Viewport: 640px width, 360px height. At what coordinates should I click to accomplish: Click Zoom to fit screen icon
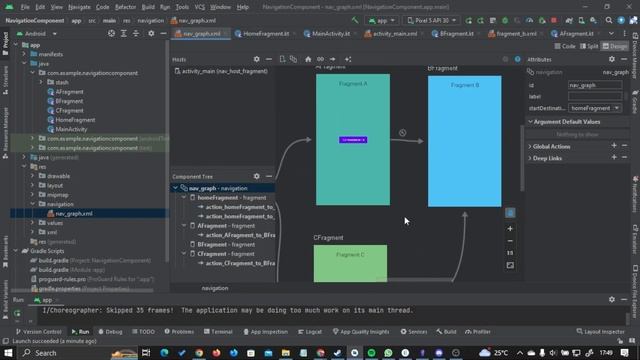pyautogui.click(x=510, y=265)
